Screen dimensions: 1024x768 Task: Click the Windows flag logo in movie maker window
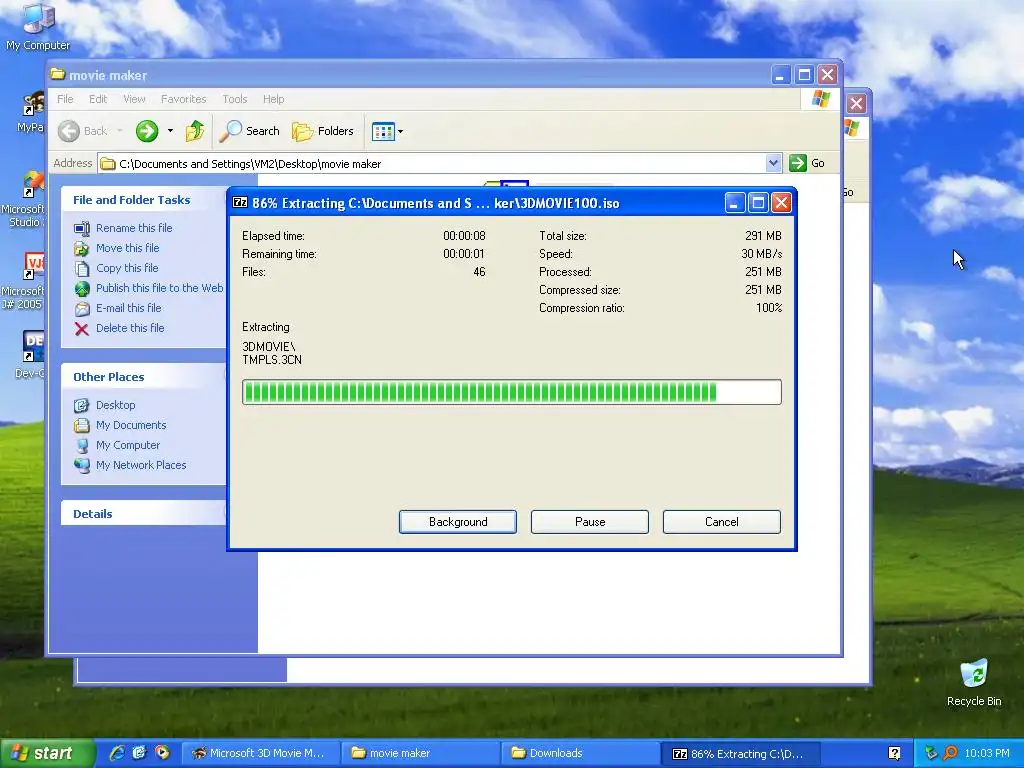(820, 99)
